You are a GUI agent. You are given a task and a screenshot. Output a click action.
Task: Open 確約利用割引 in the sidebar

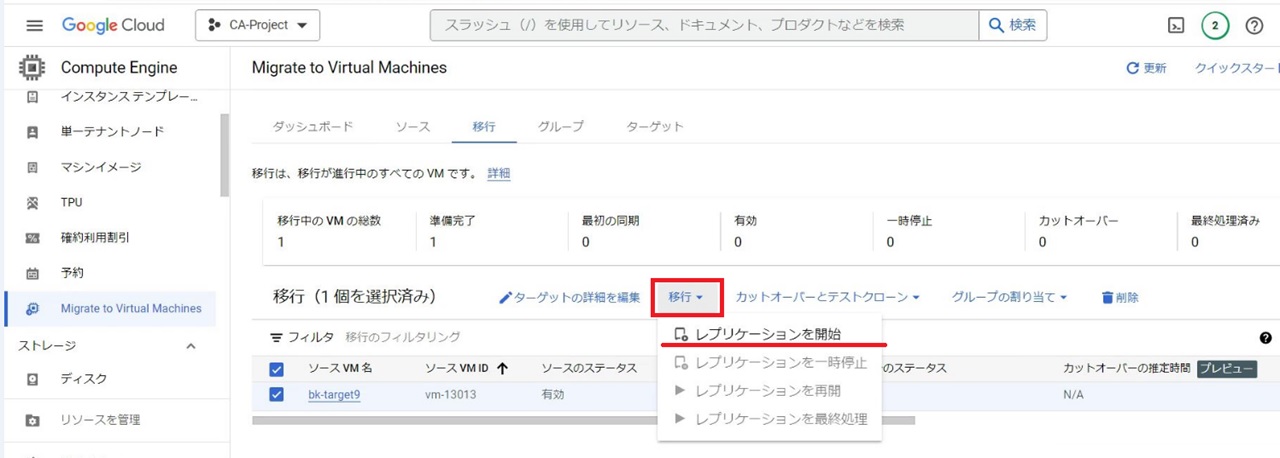tap(95, 238)
